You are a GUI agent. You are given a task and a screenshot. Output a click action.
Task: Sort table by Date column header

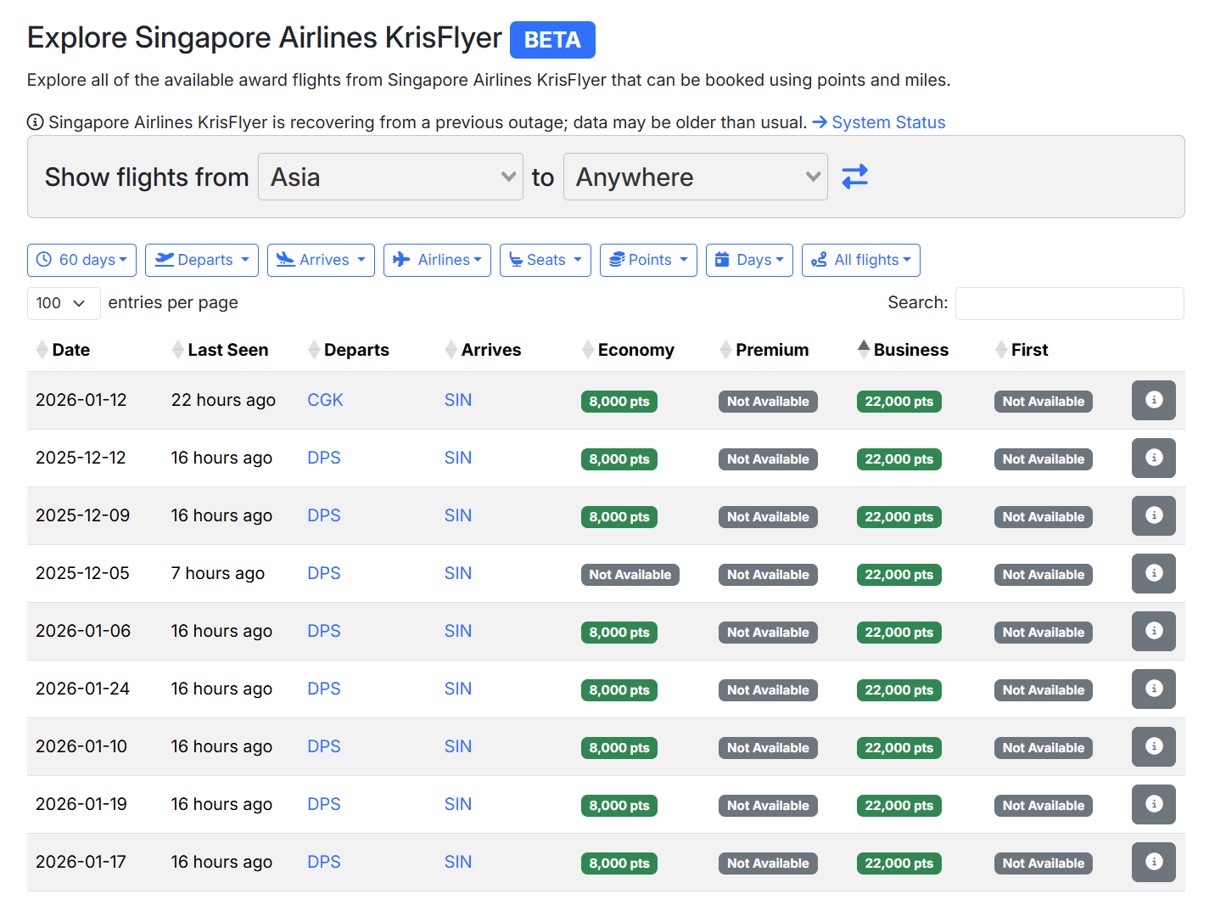pos(70,350)
